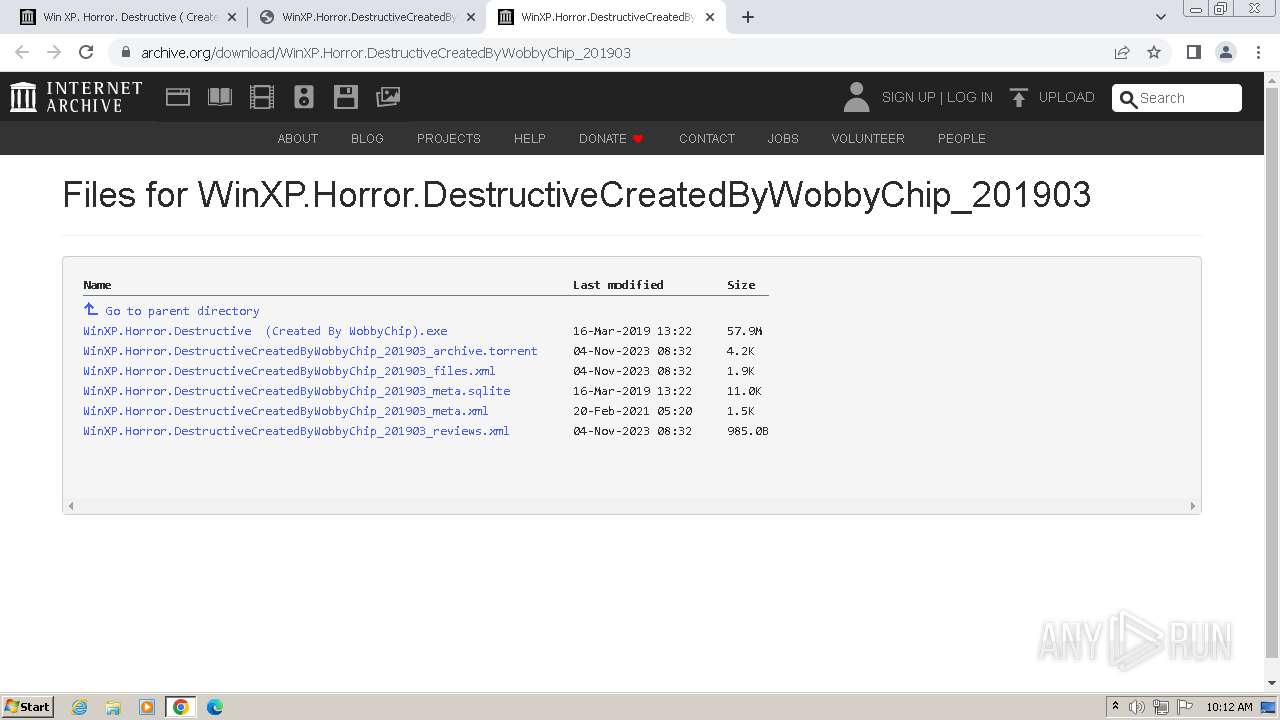
Task: Click the share page icon in address bar
Action: pos(1122,52)
